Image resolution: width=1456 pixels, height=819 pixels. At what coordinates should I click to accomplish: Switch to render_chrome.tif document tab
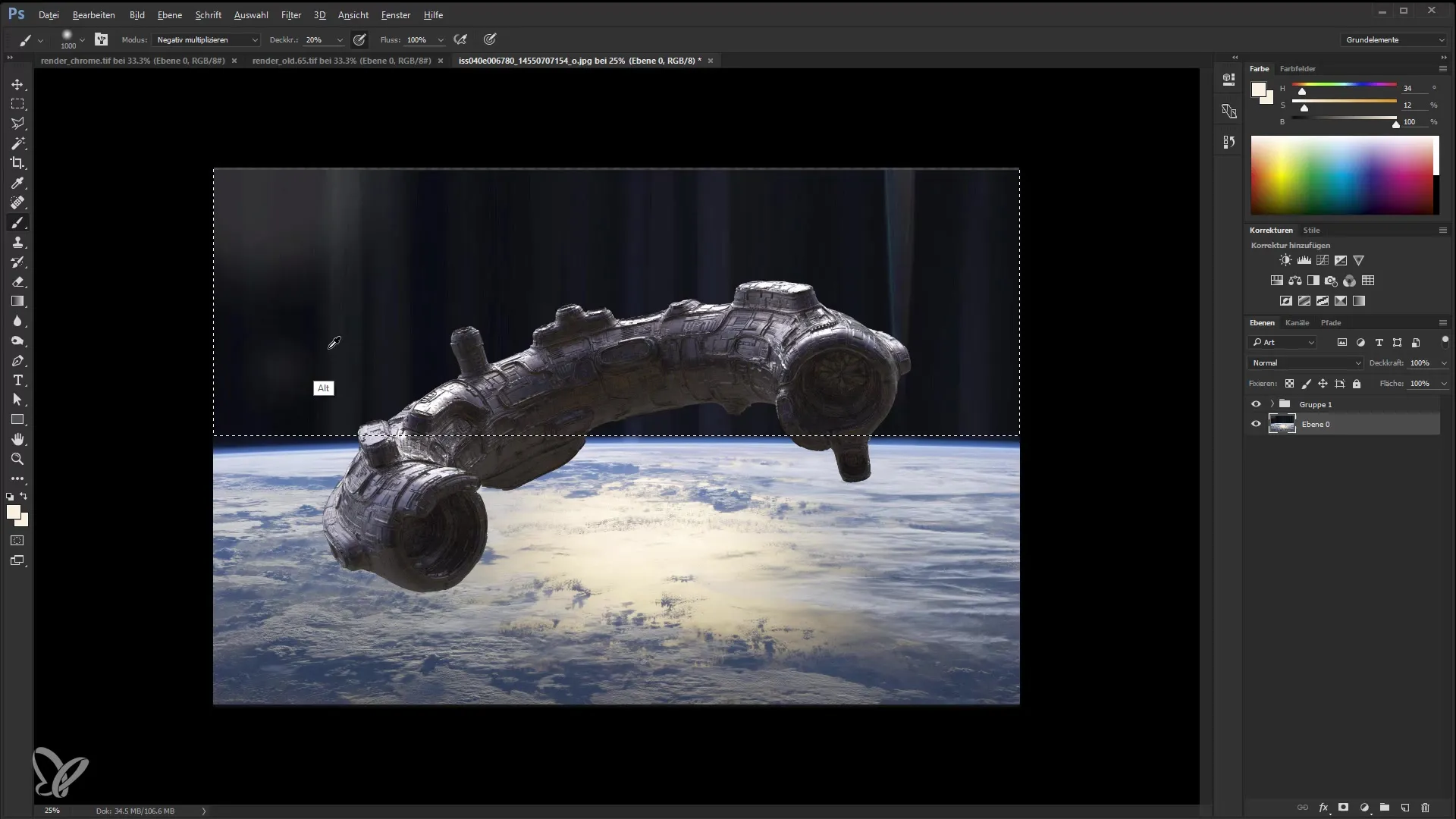(x=133, y=61)
